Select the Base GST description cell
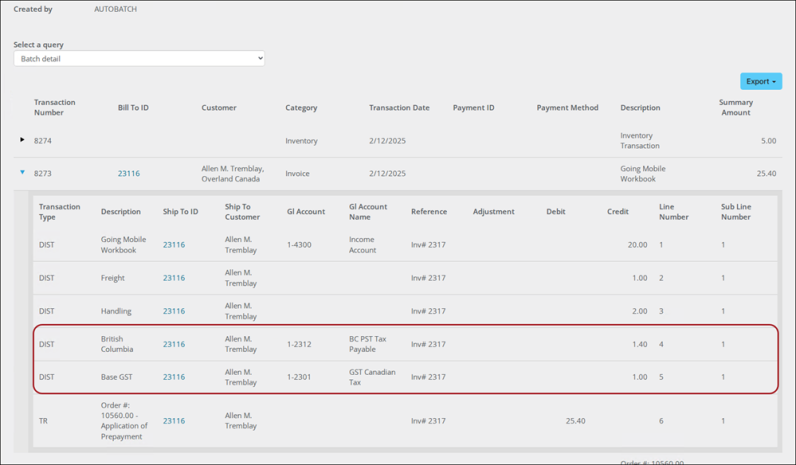 (x=116, y=377)
